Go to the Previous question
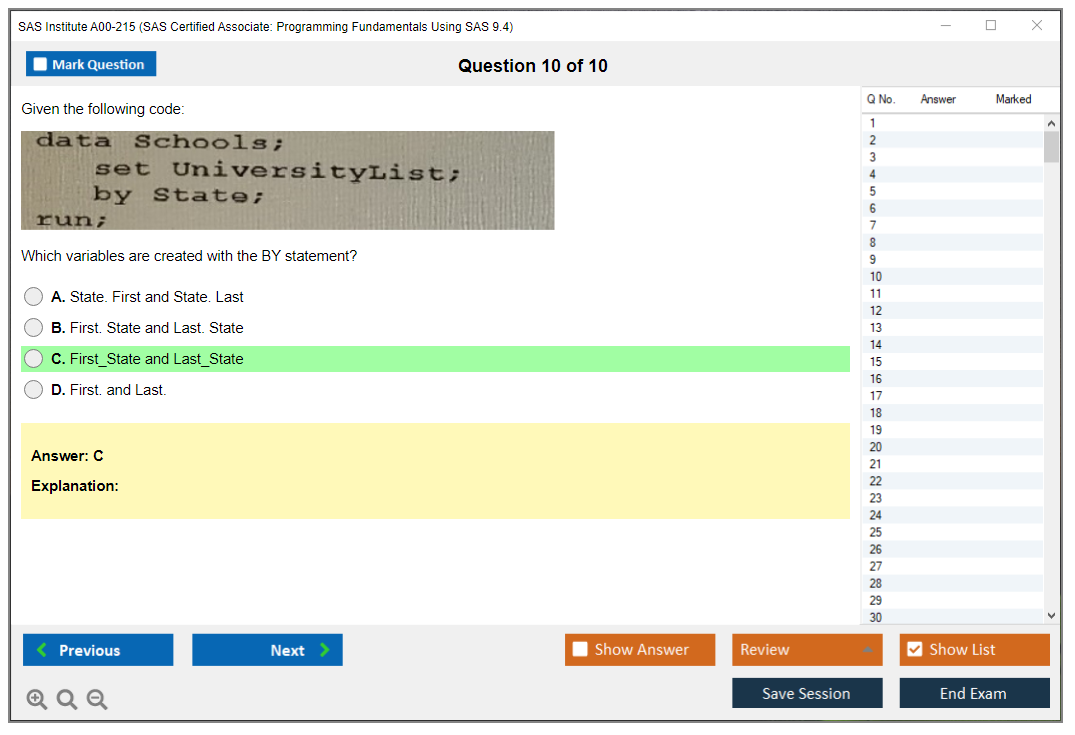The height and width of the screenshot is (735, 1075). pos(98,650)
